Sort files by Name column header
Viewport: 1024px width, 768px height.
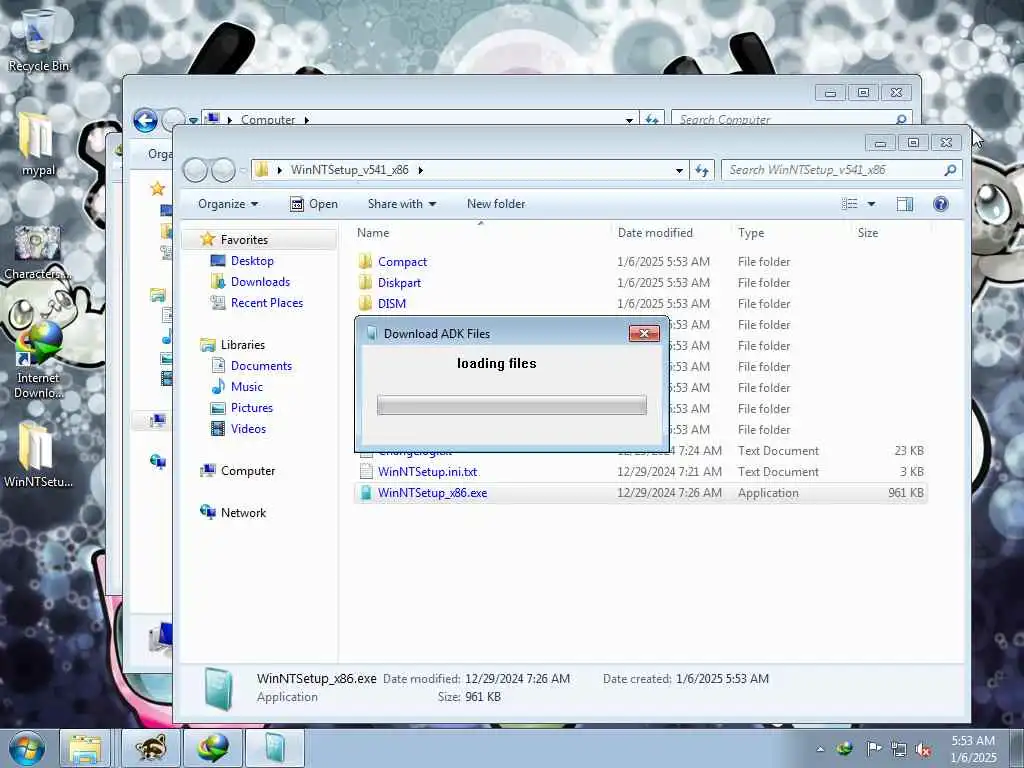pos(373,232)
